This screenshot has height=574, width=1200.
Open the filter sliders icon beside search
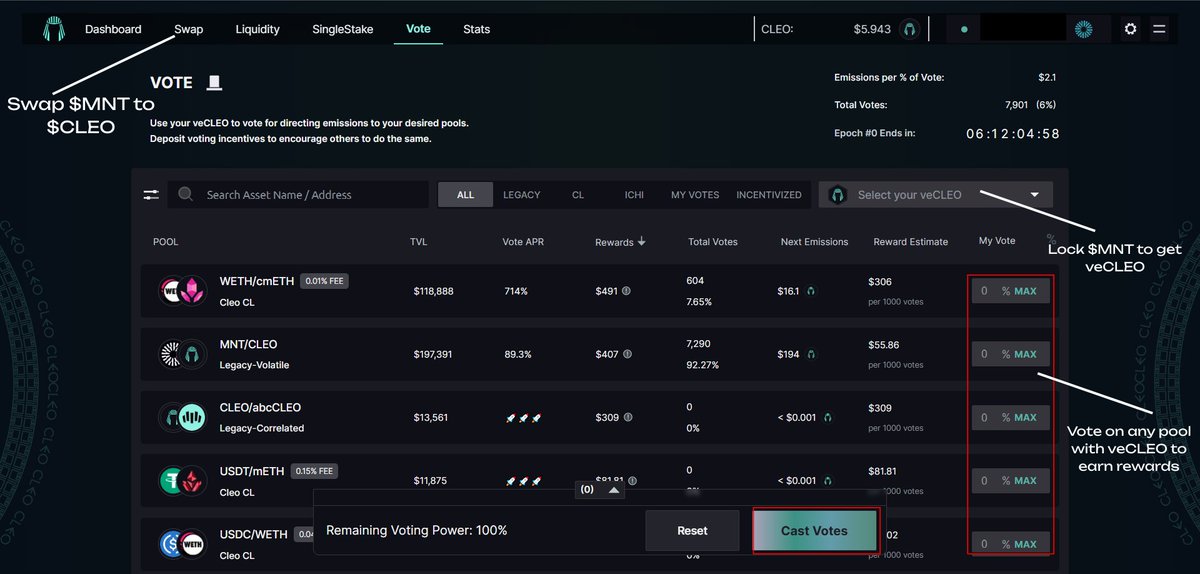[x=151, y=195]
